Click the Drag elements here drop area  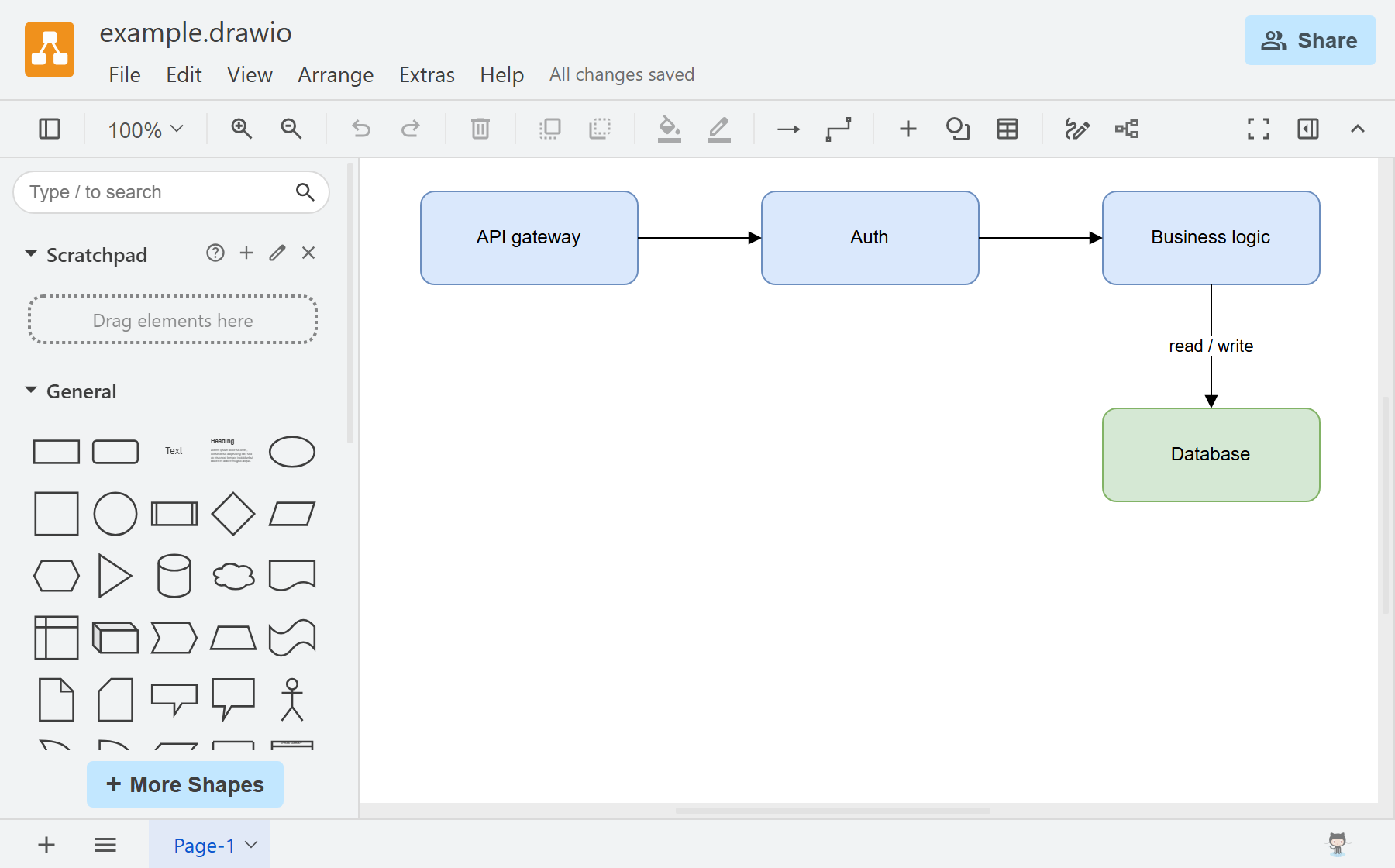173,320
